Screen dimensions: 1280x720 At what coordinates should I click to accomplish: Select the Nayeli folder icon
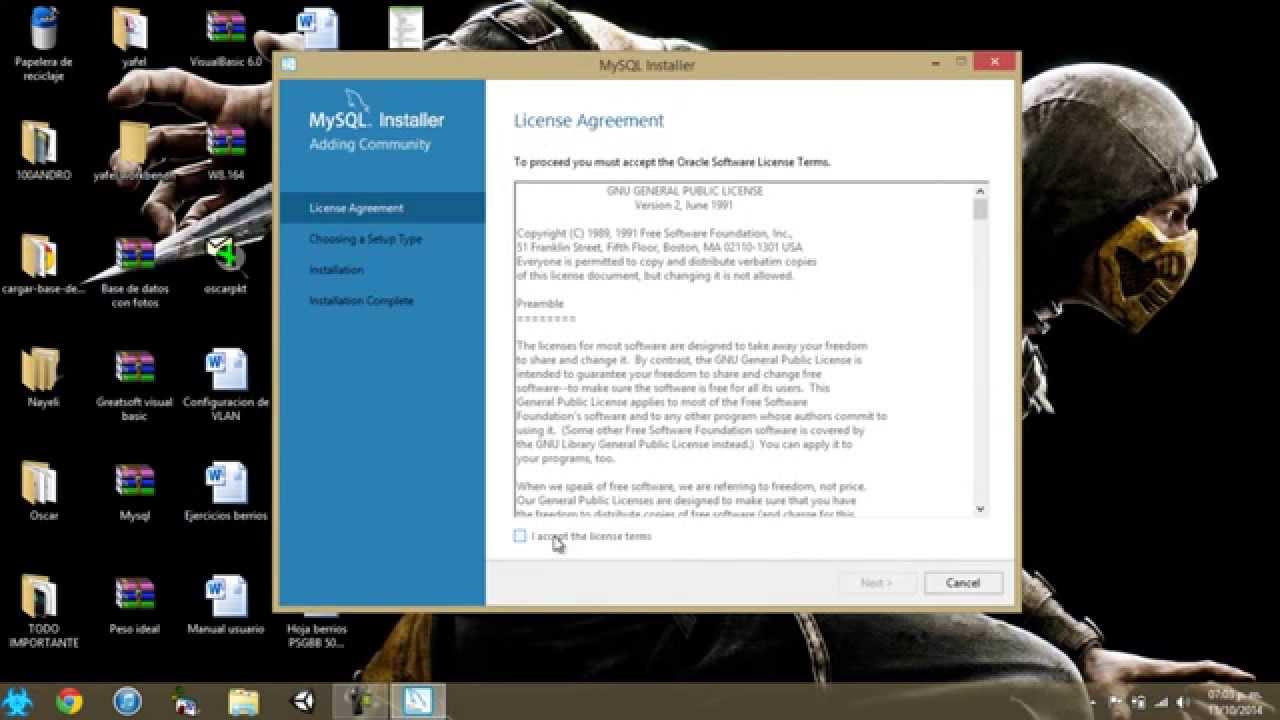tap(42, 378)
